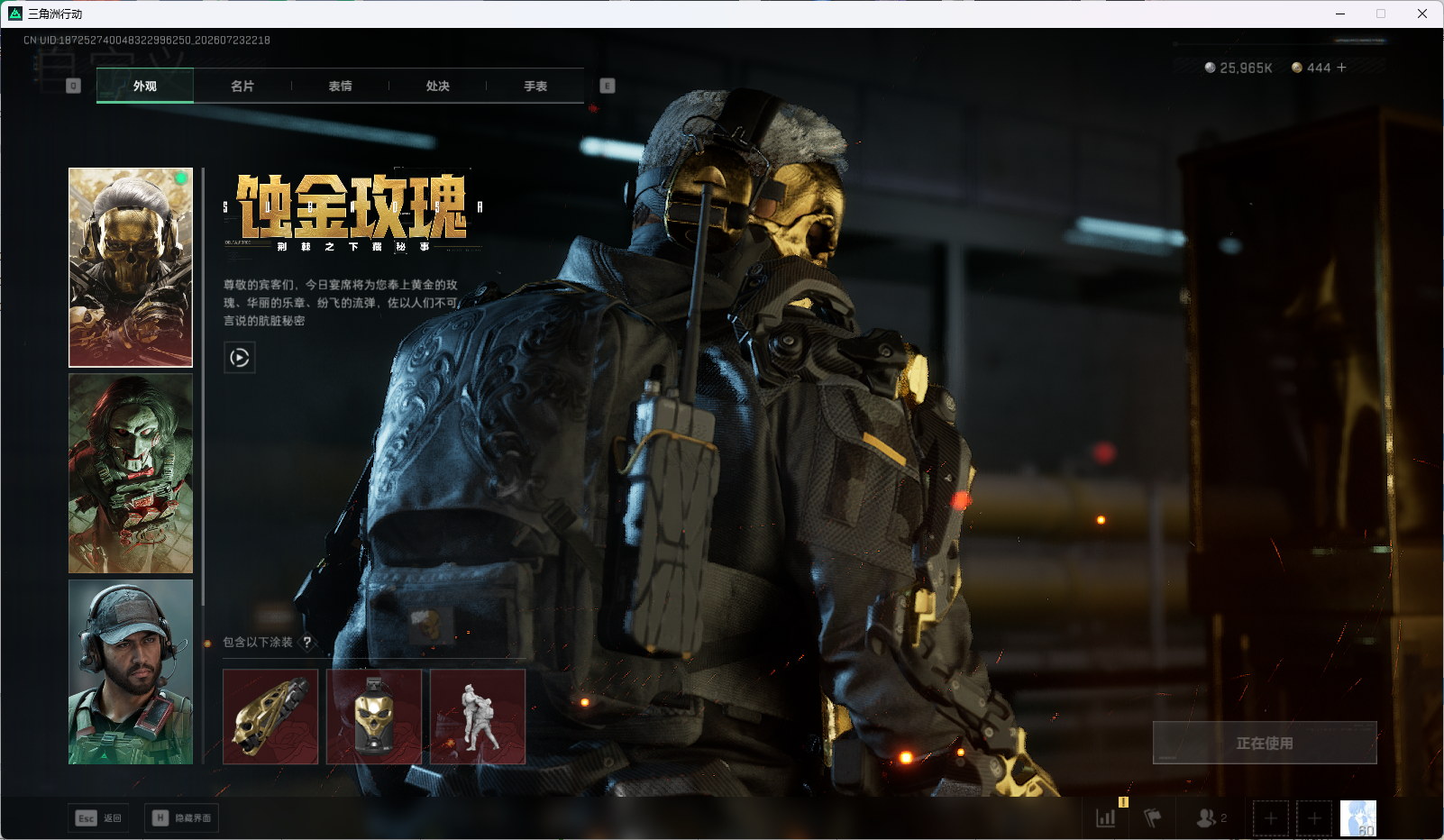This screenshot has width=1444, height=840.
Task: Select the golden knuckle weapon skin item
Action: pyautogui.click(x=270, y=717)
